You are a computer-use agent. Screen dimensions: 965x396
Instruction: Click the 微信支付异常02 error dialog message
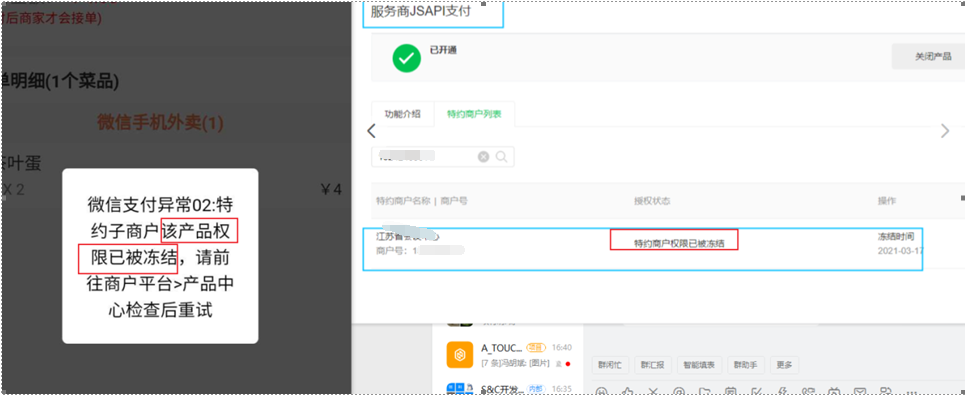pyautogui.click(x=160, y=256)
